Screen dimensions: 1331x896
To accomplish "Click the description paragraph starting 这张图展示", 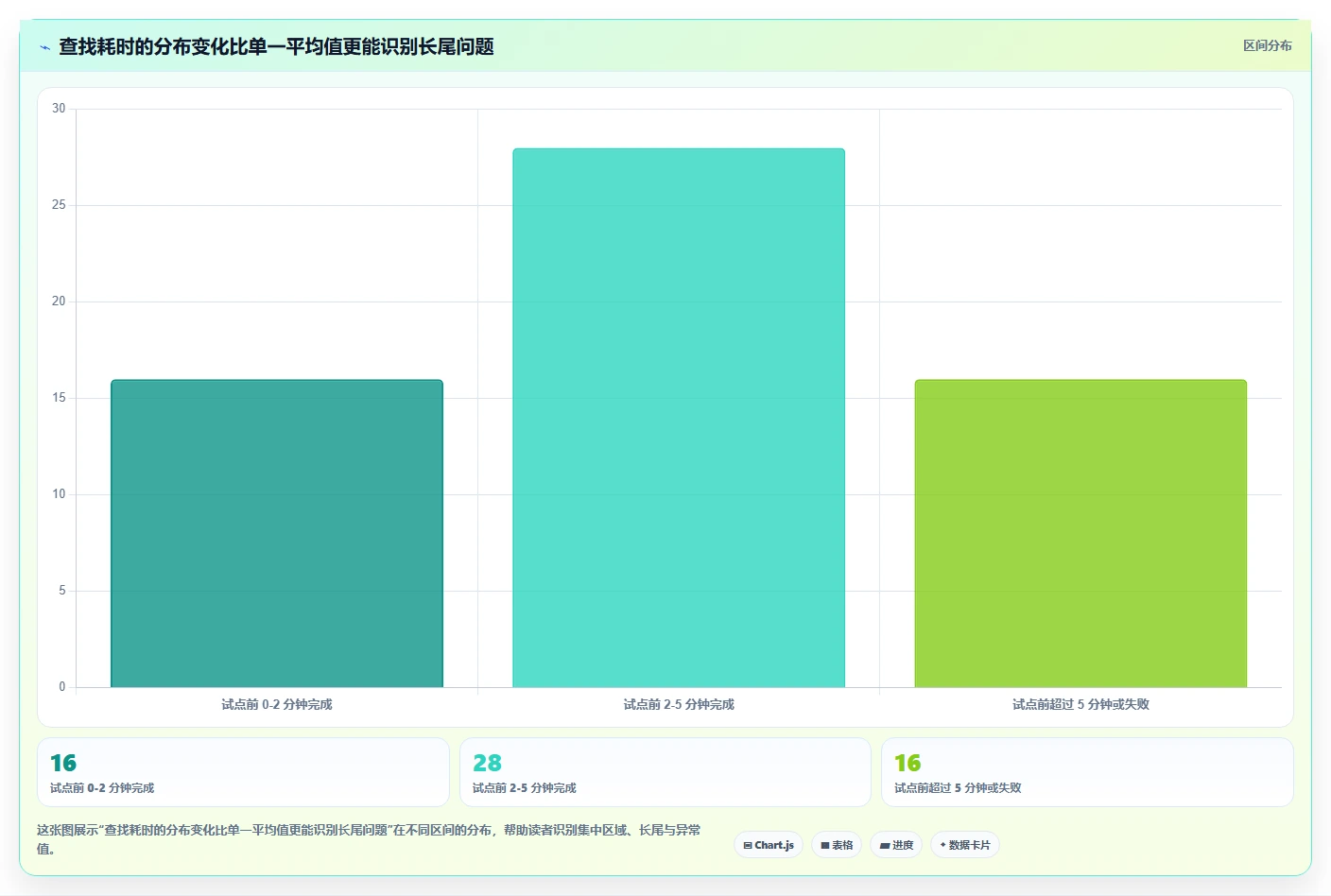I will (369, 839).
